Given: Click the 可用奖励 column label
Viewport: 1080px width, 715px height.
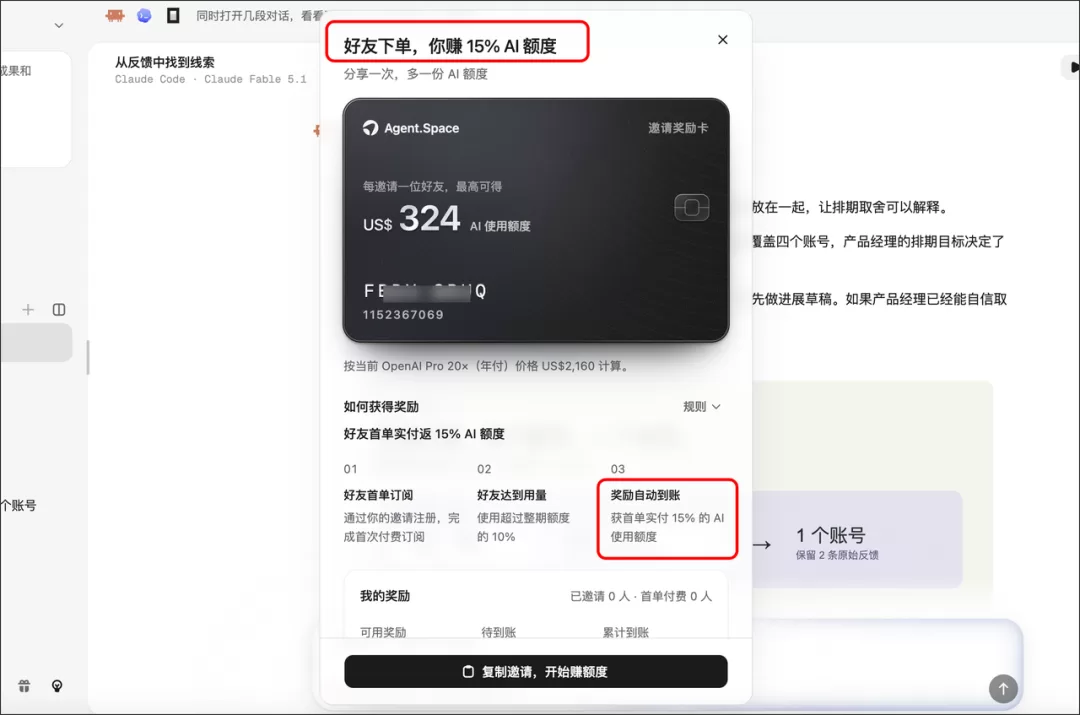Looking at the screenshot, I should 383,632.
